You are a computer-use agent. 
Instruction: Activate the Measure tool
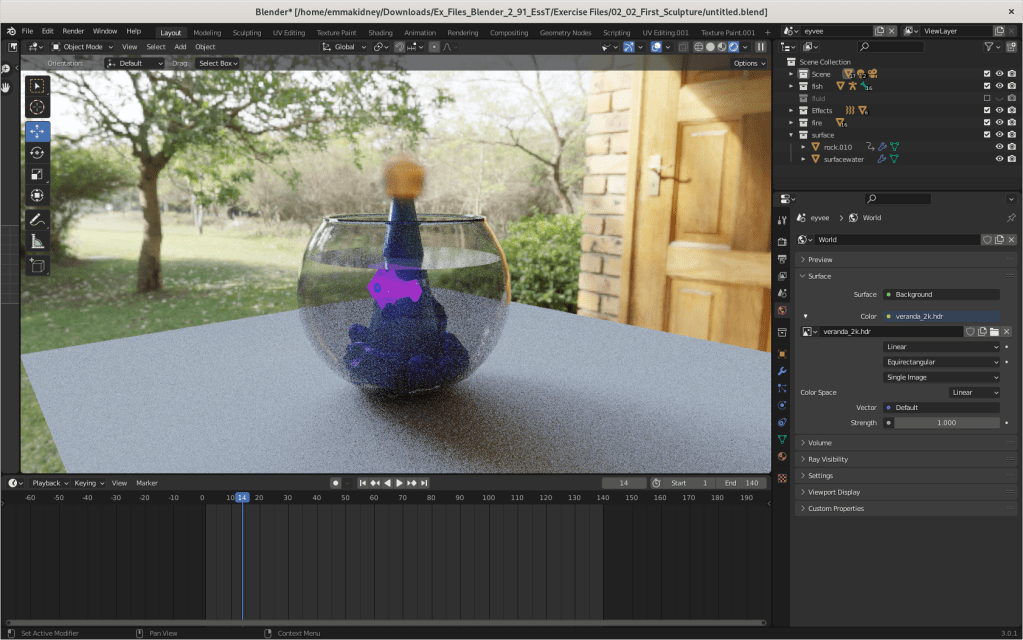click(x=37, y=240)
